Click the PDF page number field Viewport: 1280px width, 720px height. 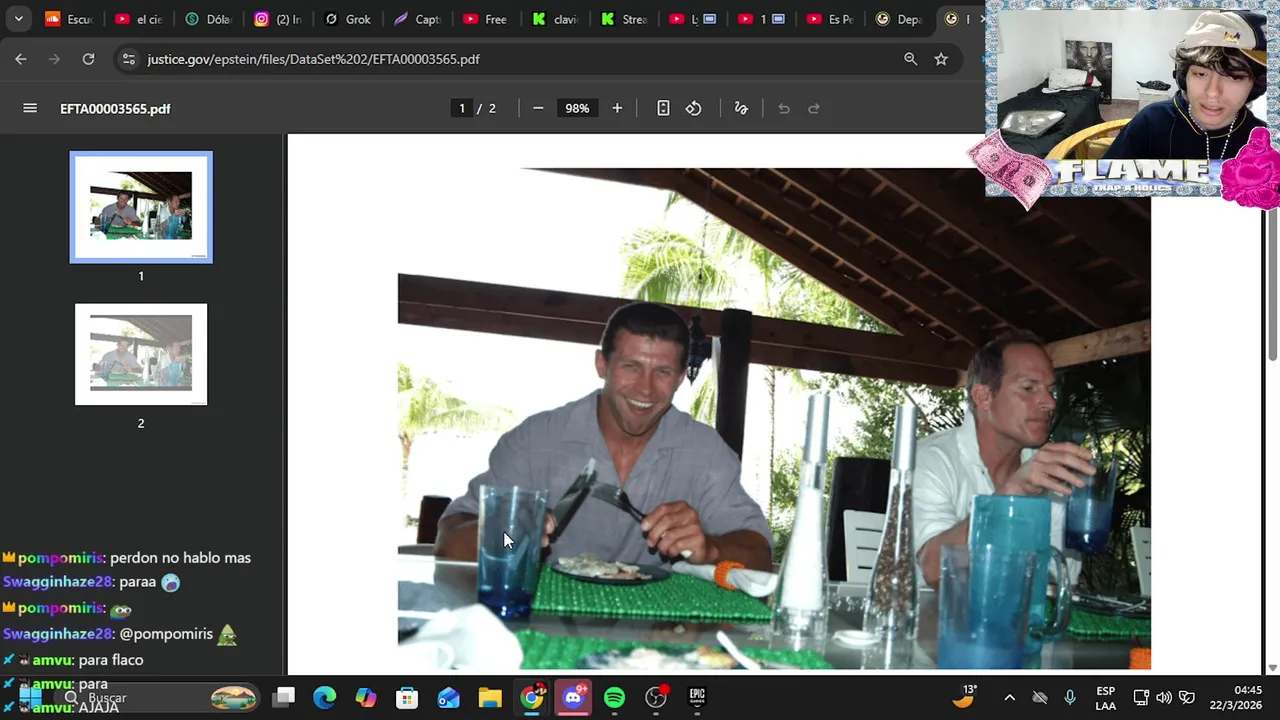(462, 108)
